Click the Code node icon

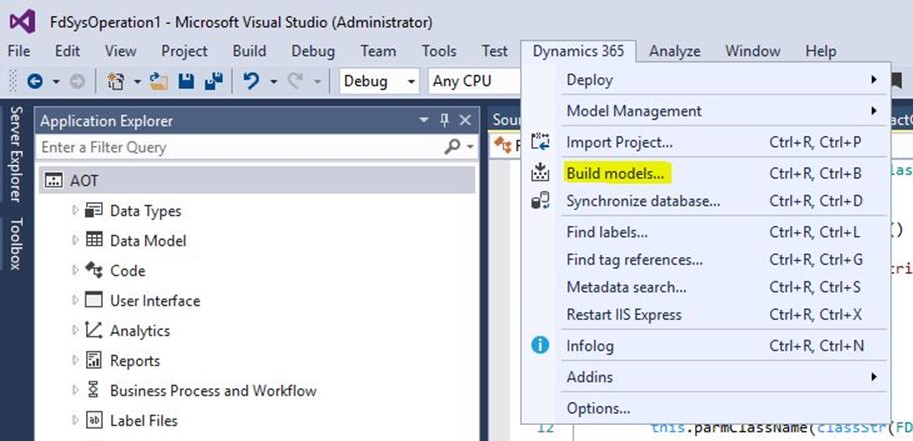(x=93, y=270)
